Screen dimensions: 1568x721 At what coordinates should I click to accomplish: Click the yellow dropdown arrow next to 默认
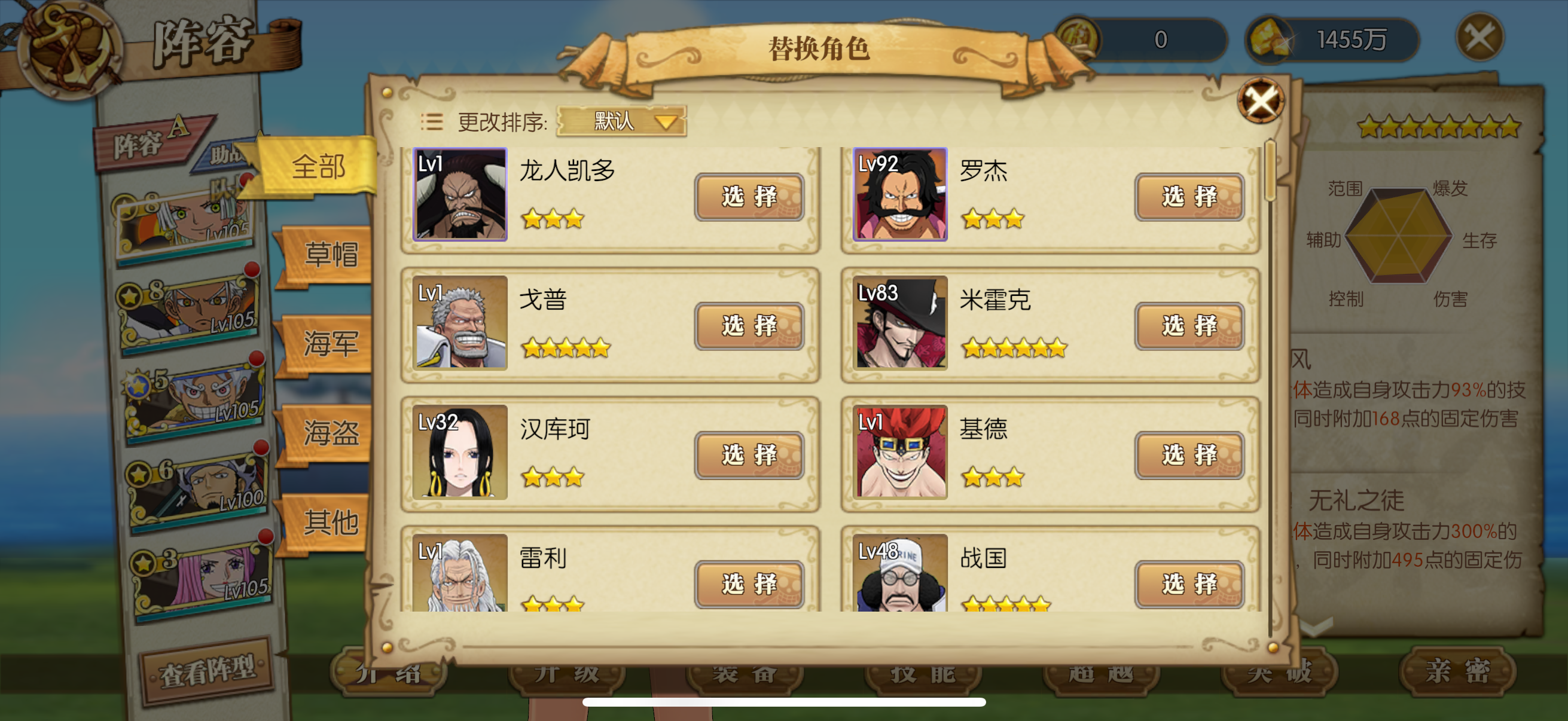click(x=666, y=123)
